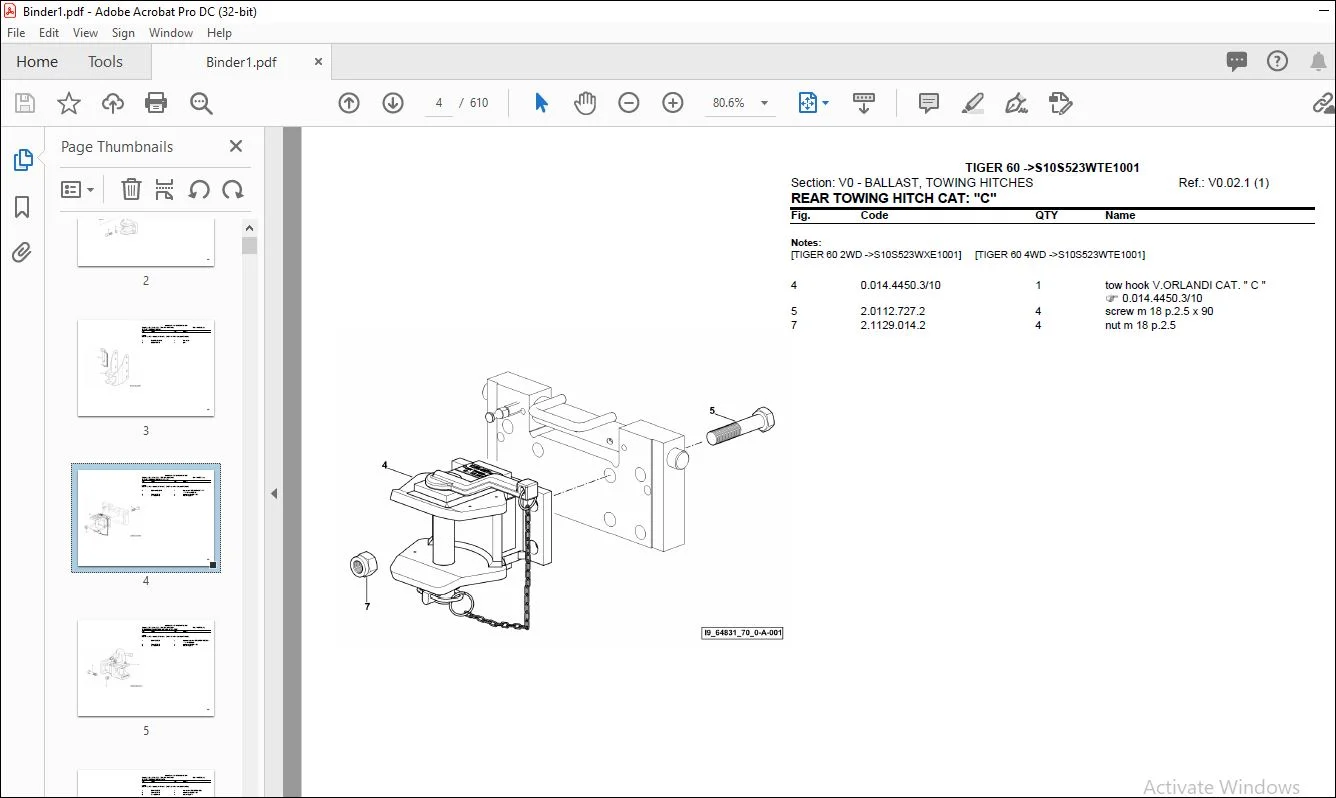
Task: Switch to the Tools tab
Action: [x=105, y=62]
